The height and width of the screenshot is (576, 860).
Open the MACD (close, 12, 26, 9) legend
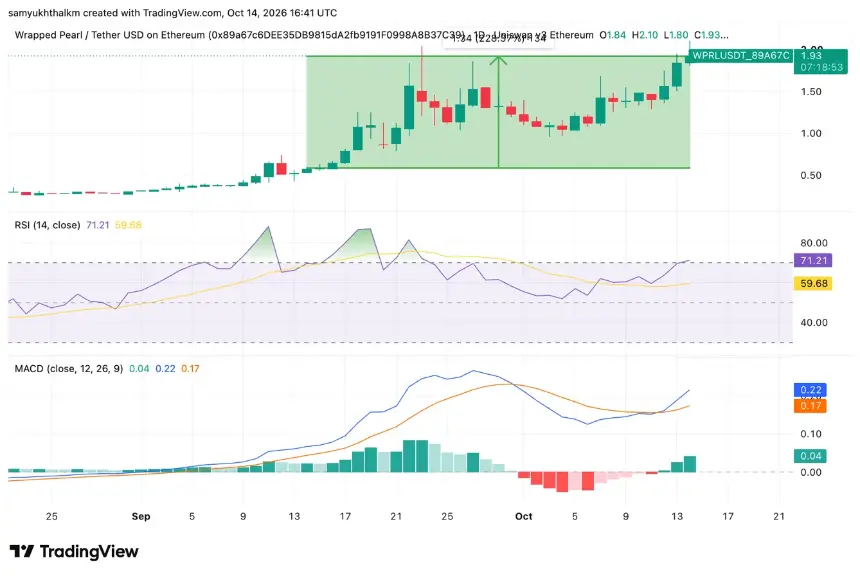[69, 369]
